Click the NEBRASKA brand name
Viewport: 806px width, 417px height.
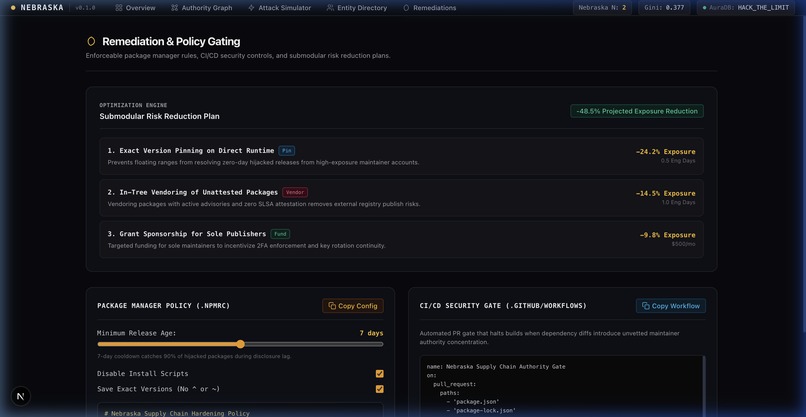(42, 8)
